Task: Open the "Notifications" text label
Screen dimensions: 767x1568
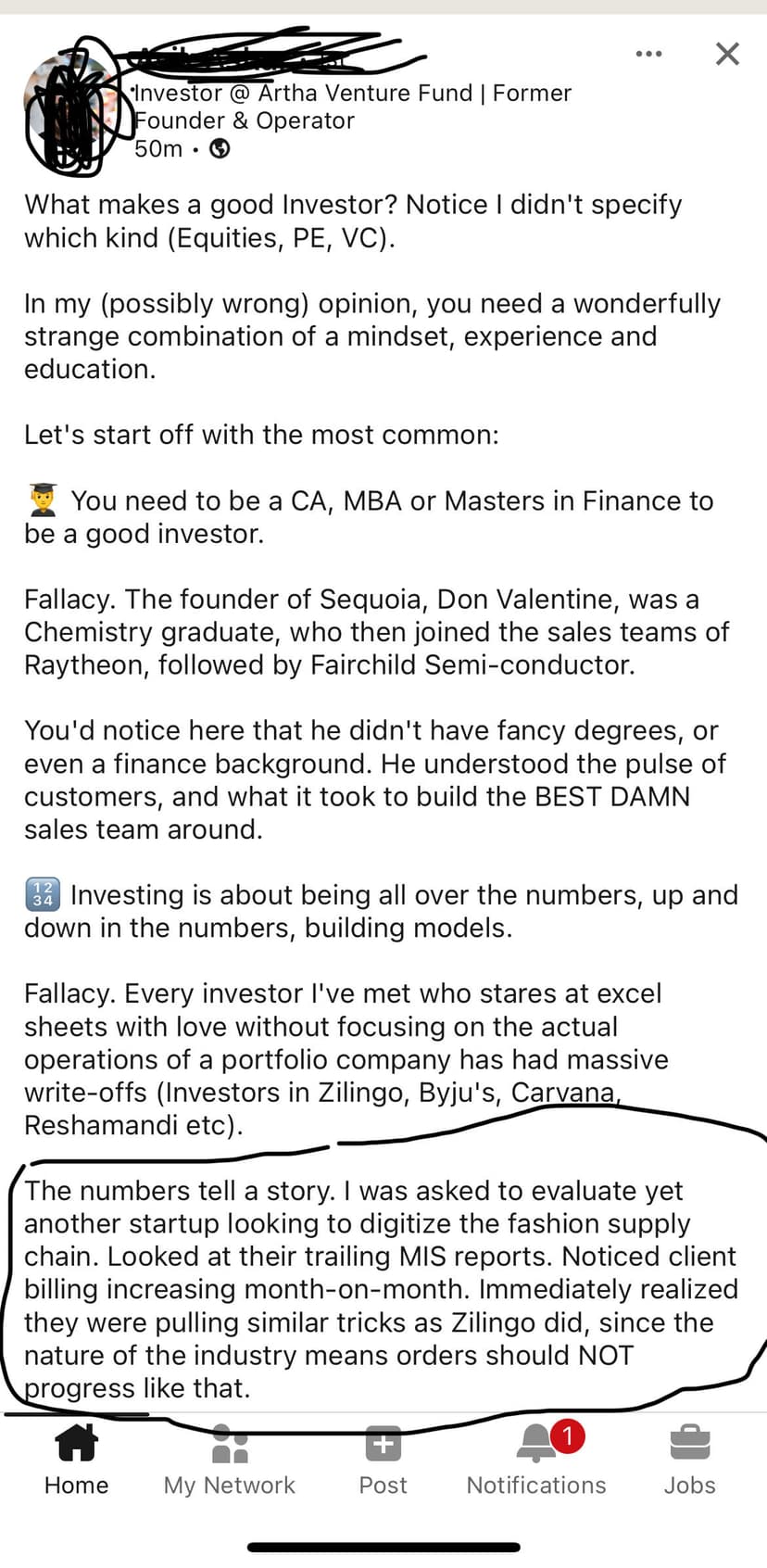Action: pyautogui.click(x=536, y=1486)
